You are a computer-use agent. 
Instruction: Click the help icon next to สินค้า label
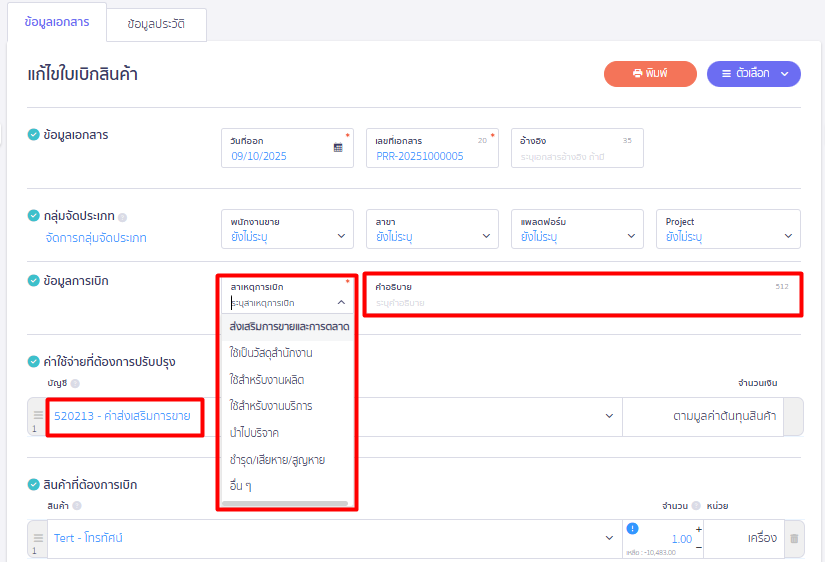[79, 505]
